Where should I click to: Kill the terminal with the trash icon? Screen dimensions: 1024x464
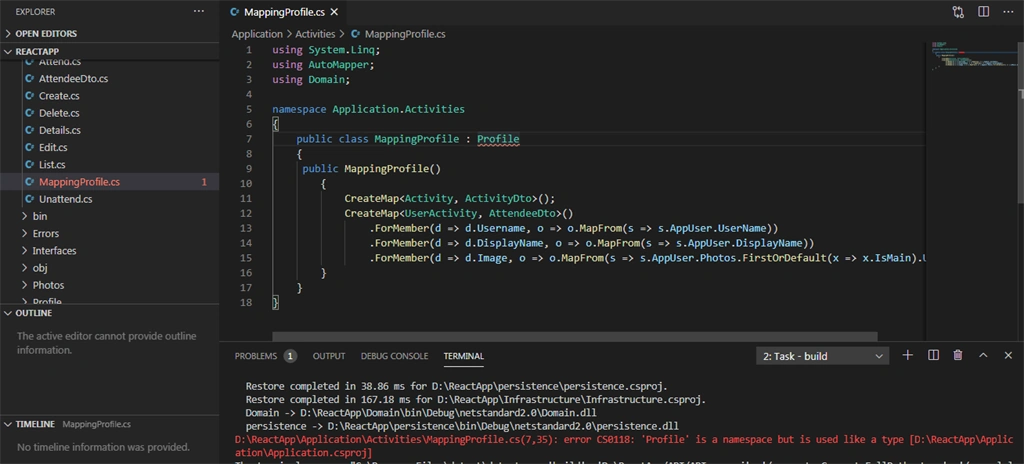click(958, 356)
